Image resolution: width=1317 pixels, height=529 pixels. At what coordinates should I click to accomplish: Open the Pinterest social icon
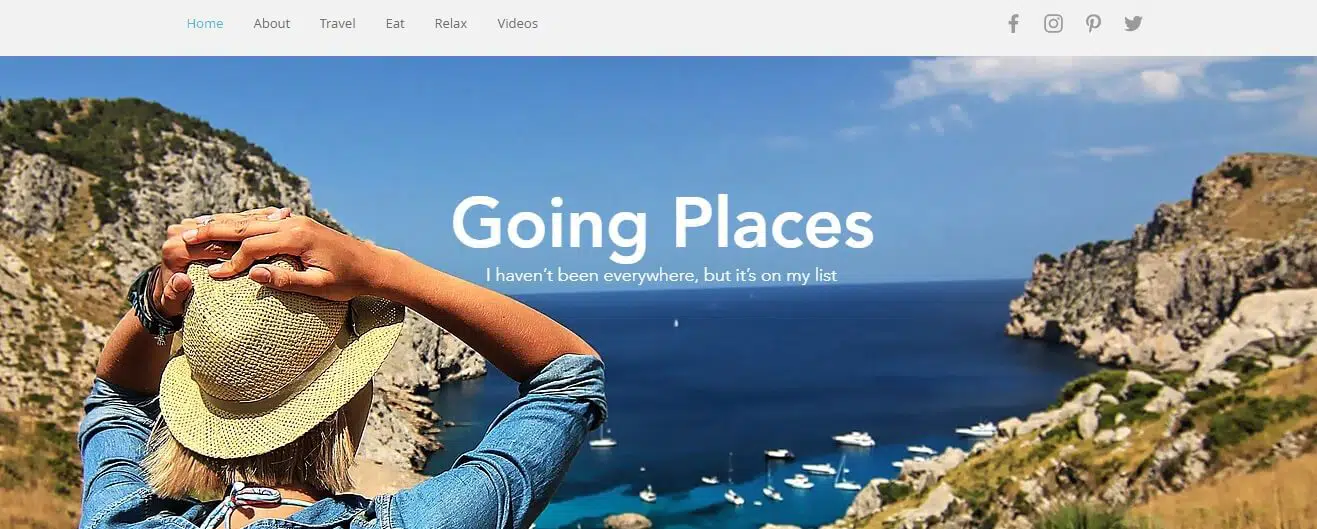coord(1093,23)
